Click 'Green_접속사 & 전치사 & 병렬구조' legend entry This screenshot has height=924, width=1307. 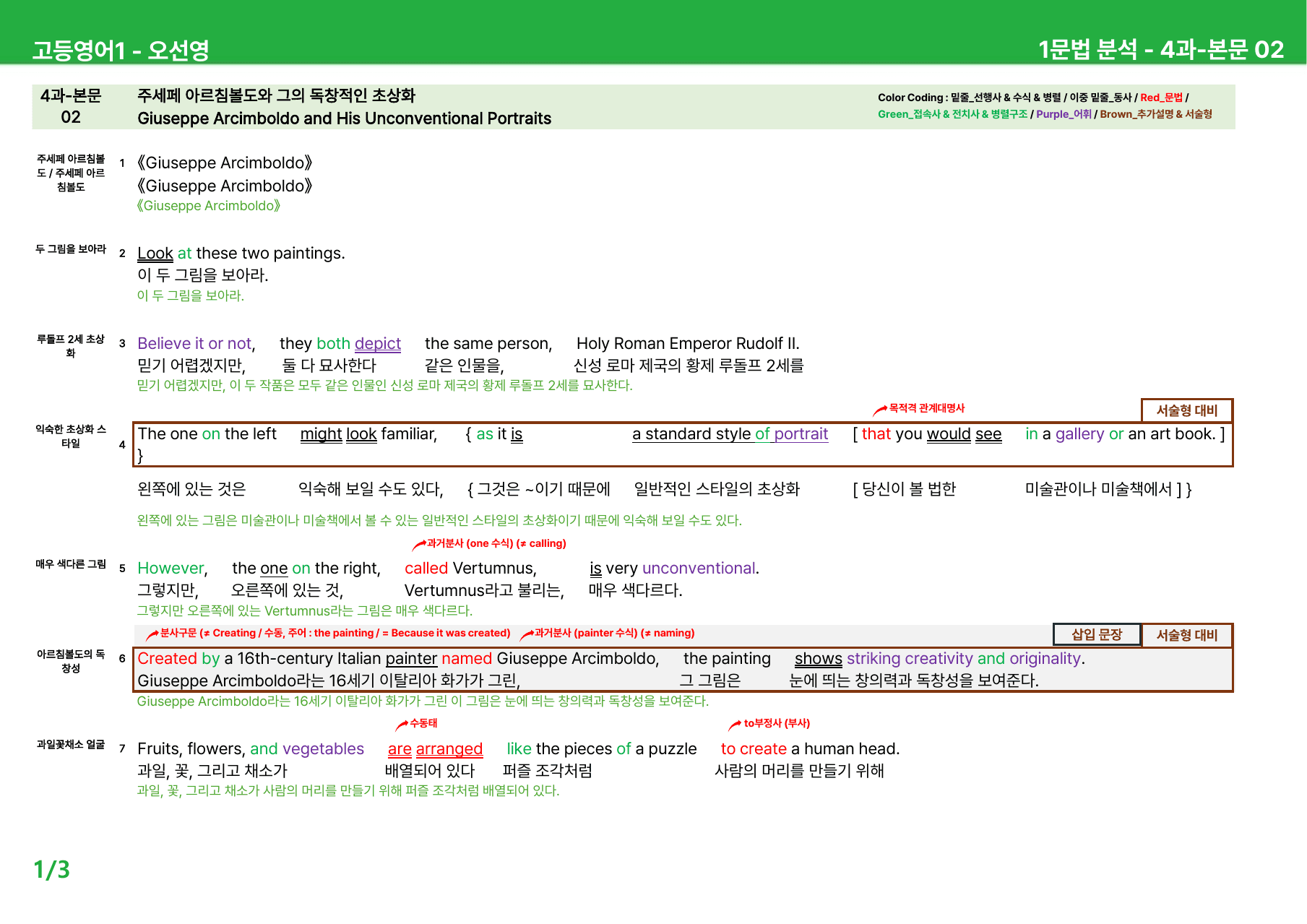[952, 114]
